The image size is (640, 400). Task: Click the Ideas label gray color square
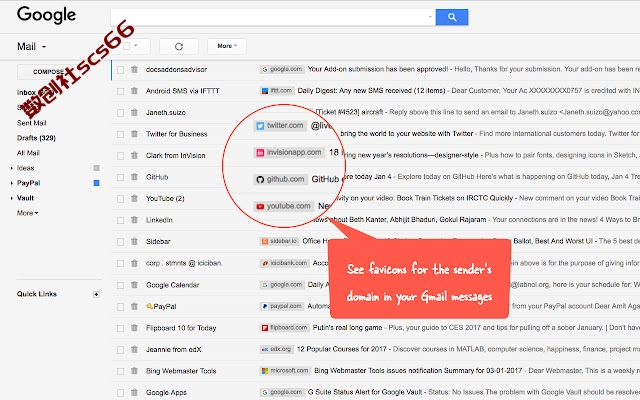pyautogui.click(x=96, y=168)
